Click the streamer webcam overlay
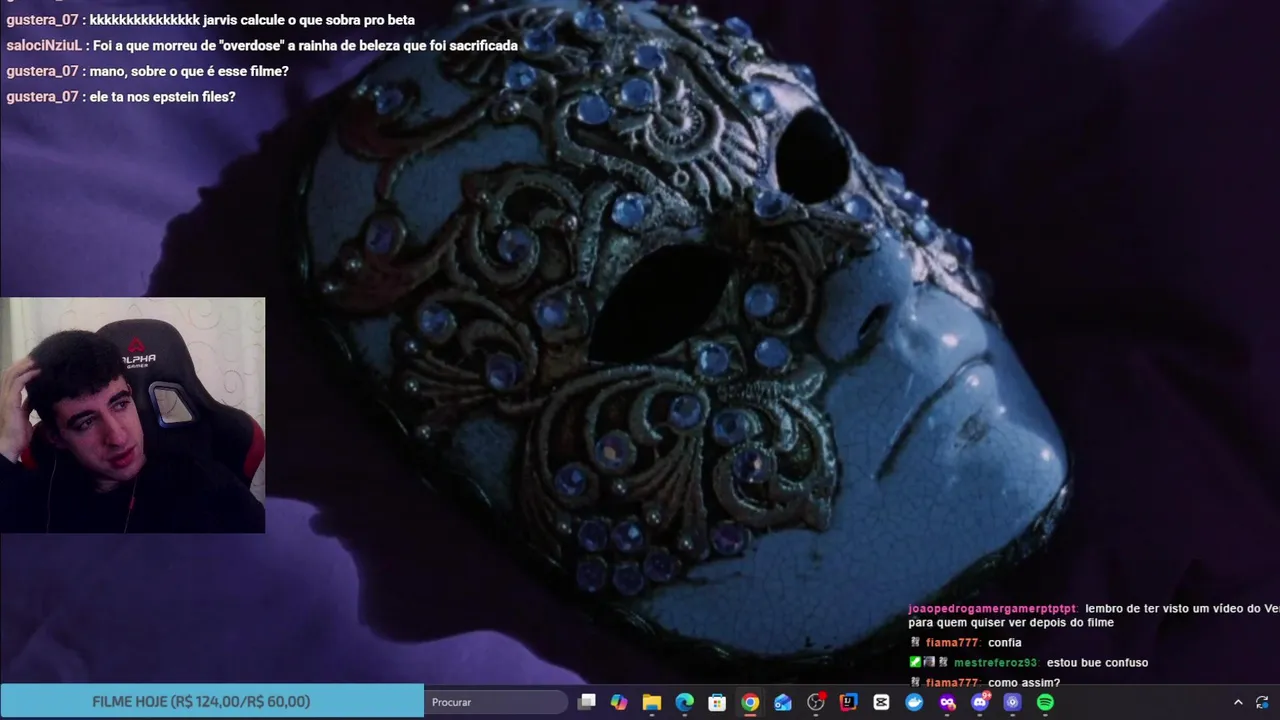1280x720 pixels. click(x=132, y=415)
